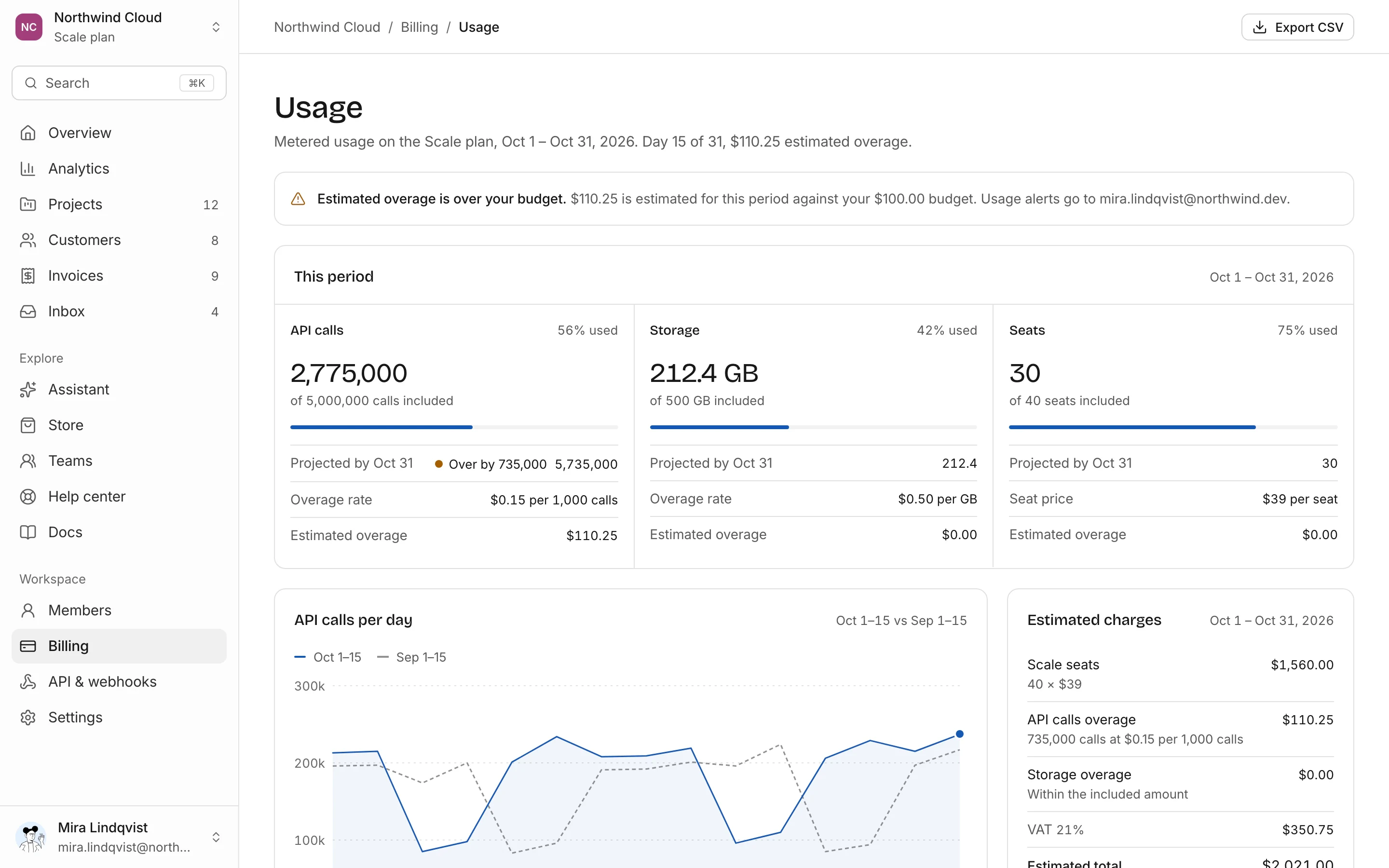The width and height of the screenshot is (1389, 868).
Task: Click the ⌘K shortcut badge
Action: pyautogui.click(x=197, y=83)
